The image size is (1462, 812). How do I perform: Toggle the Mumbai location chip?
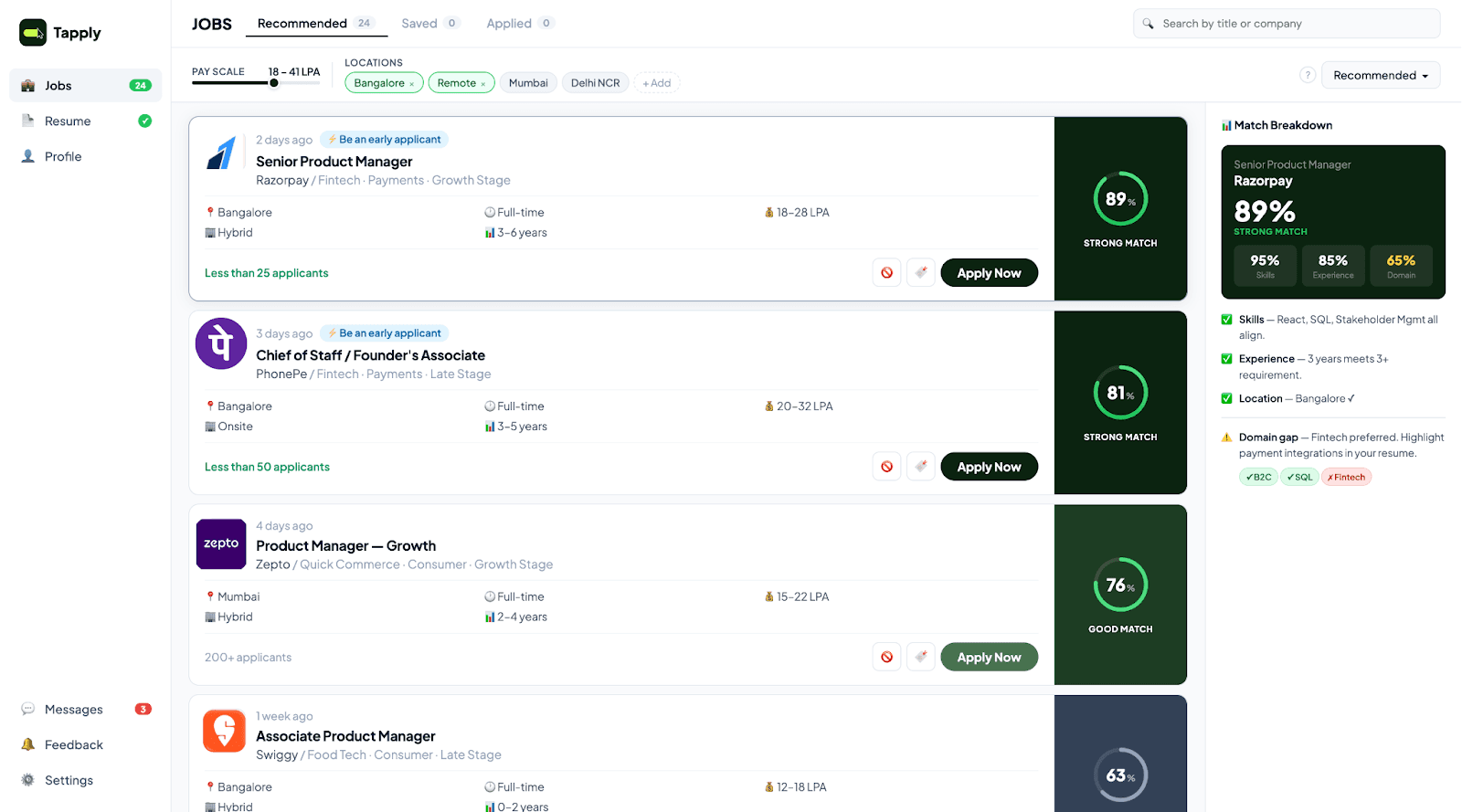click(528, 83)
